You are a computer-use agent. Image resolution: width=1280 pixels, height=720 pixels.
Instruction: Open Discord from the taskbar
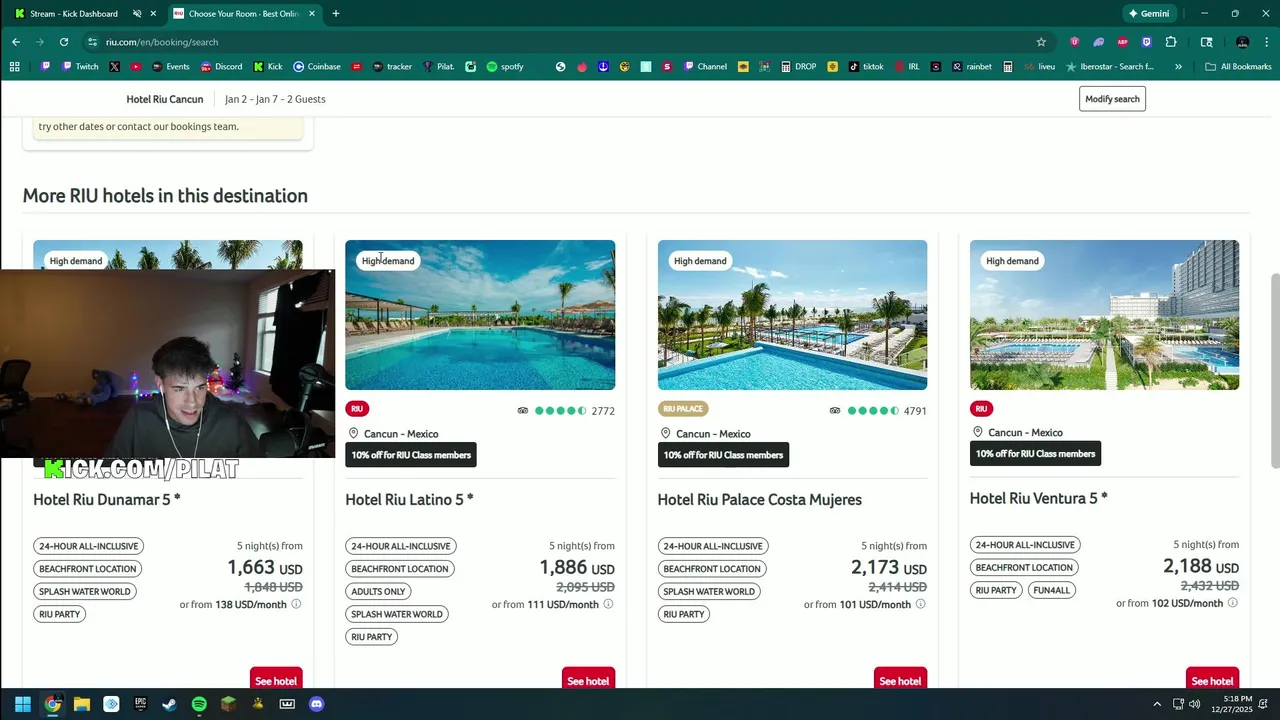pos(317,704)
